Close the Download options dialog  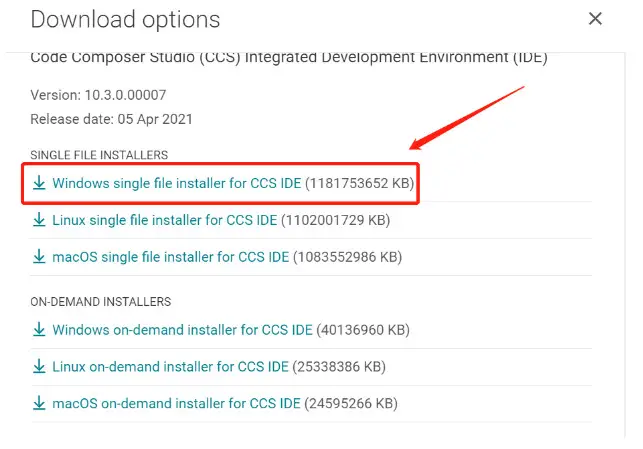(595, 19)
